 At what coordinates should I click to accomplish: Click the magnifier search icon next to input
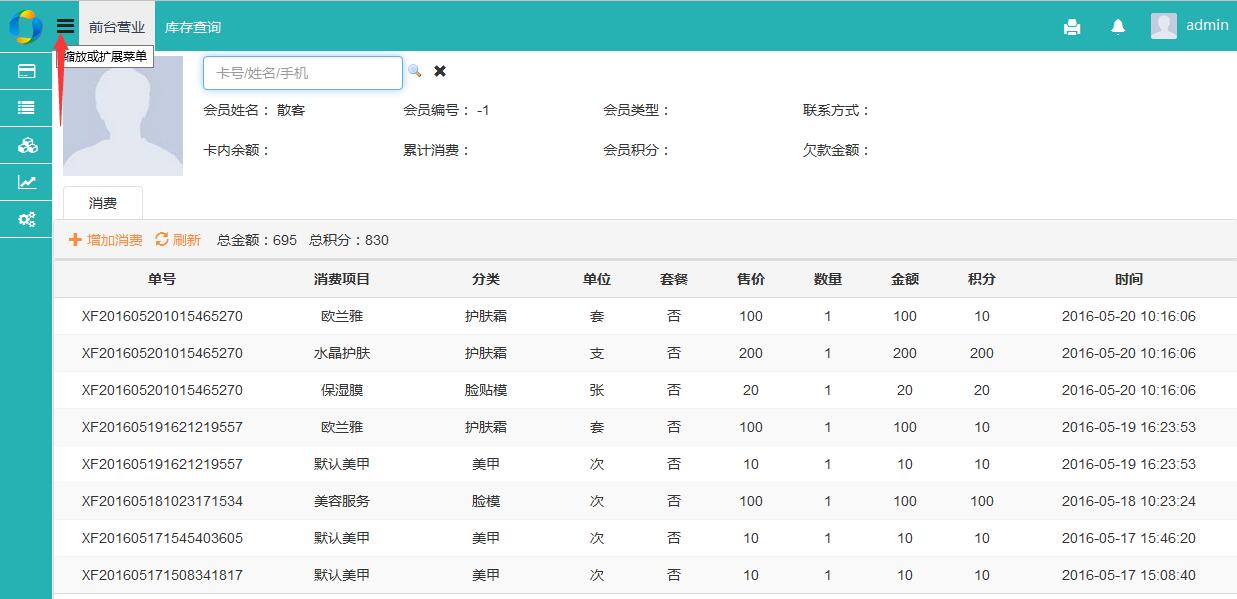[x=415, y=71]
